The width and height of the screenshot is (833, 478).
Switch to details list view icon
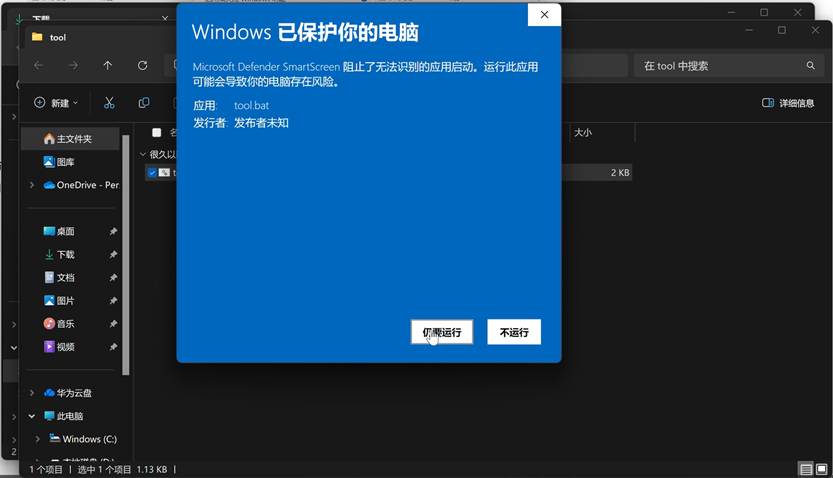point(805,469)
